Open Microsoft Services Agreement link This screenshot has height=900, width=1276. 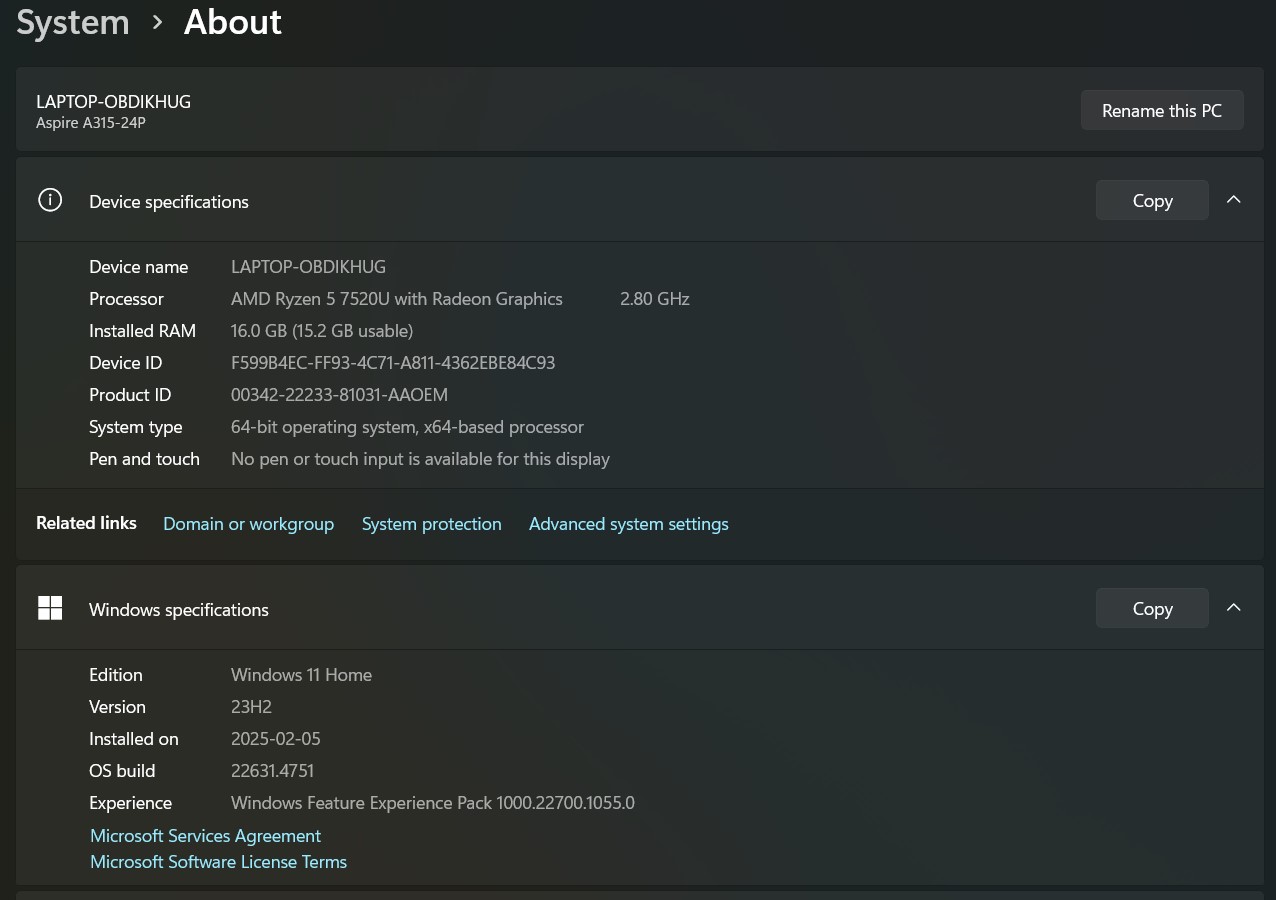205,836
